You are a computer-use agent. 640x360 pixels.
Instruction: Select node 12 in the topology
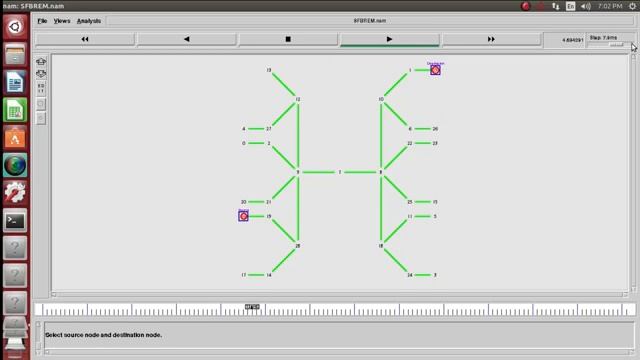298,99
